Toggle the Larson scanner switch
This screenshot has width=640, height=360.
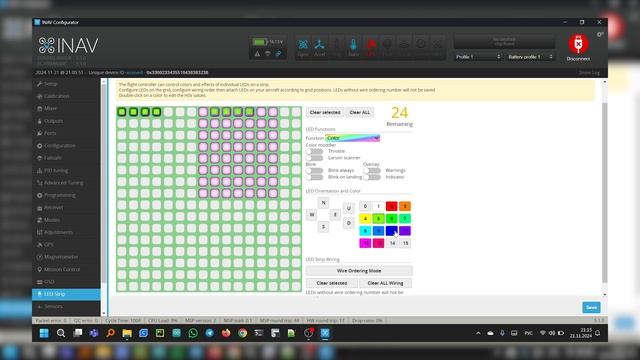314,158
